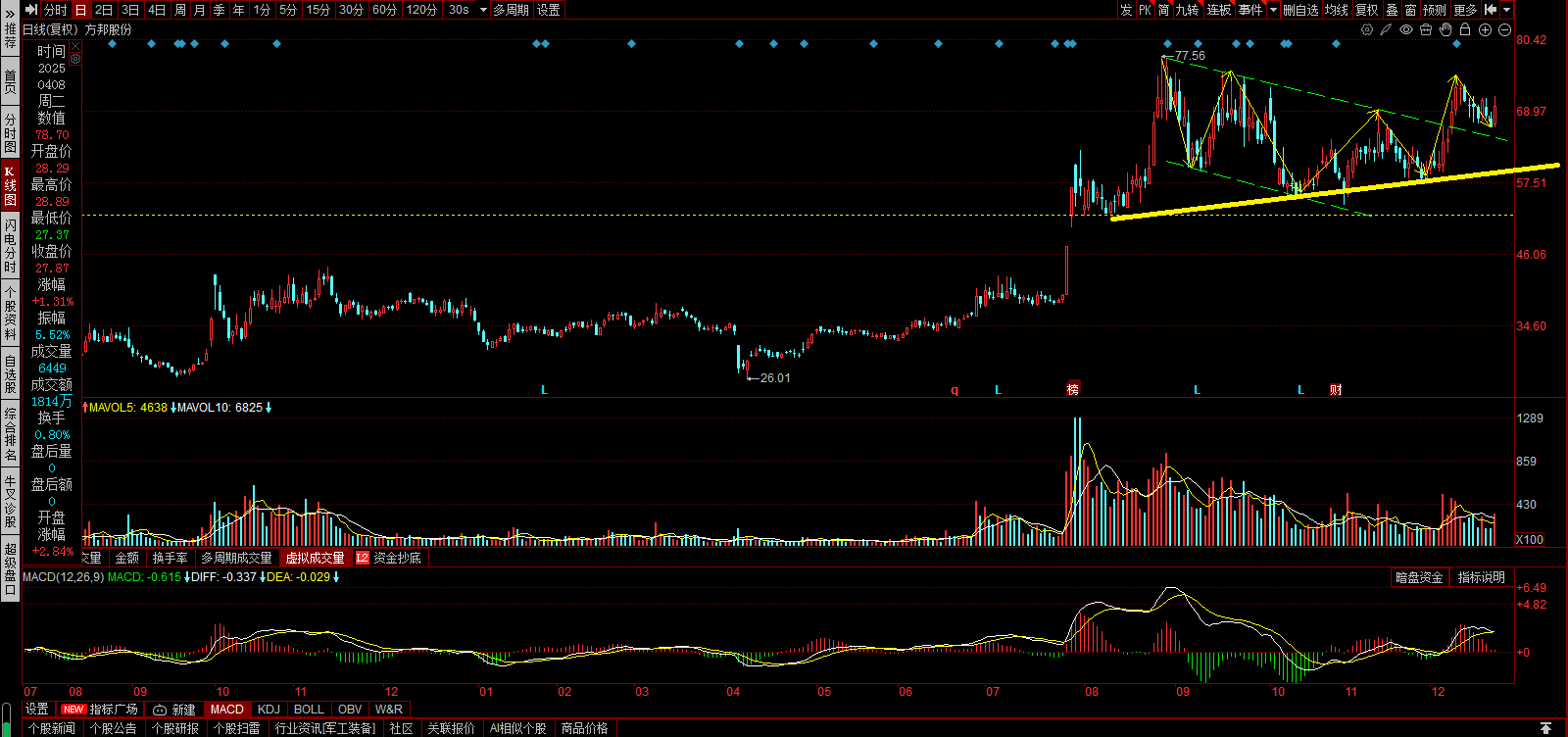Switch to 分时 intraday view
Image resolution: width=1568 pixels, height=737 pixels.
56,10
